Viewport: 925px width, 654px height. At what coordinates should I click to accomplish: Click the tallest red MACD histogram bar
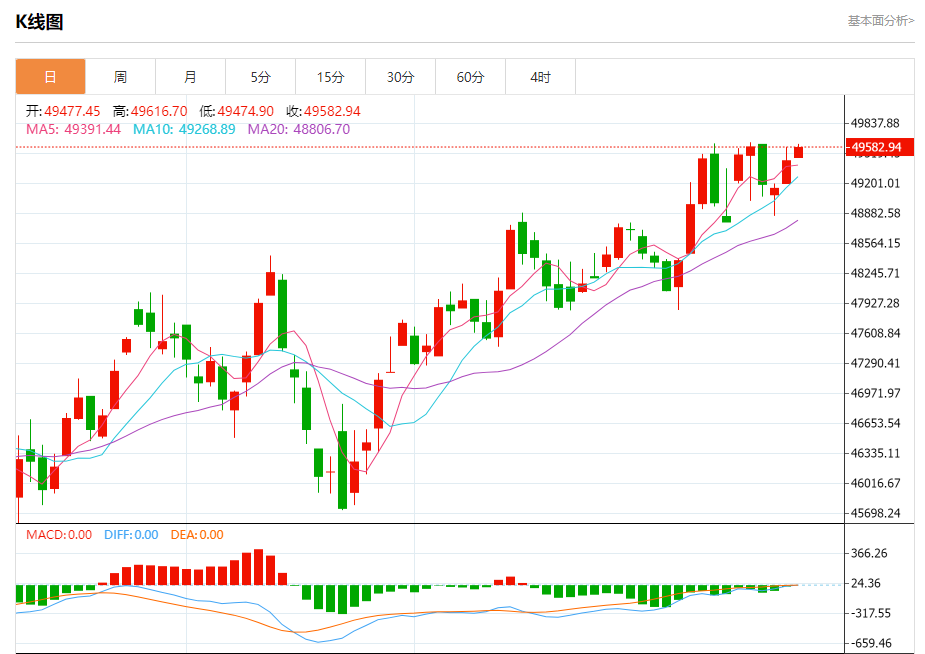tap(259, 567)
